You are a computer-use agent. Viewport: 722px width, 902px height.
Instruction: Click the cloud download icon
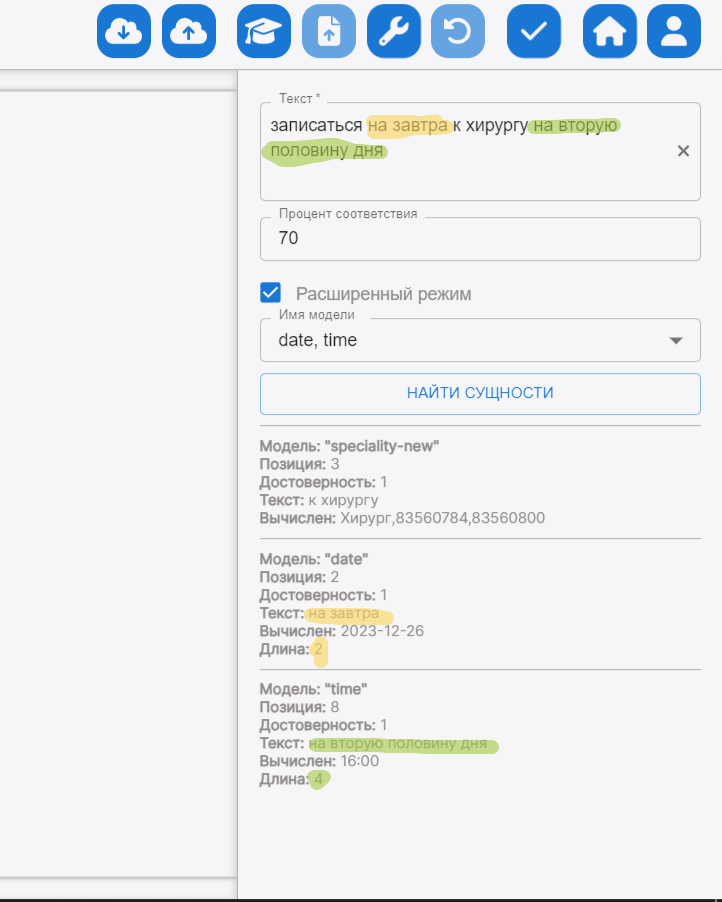click(x=123, y=31)
